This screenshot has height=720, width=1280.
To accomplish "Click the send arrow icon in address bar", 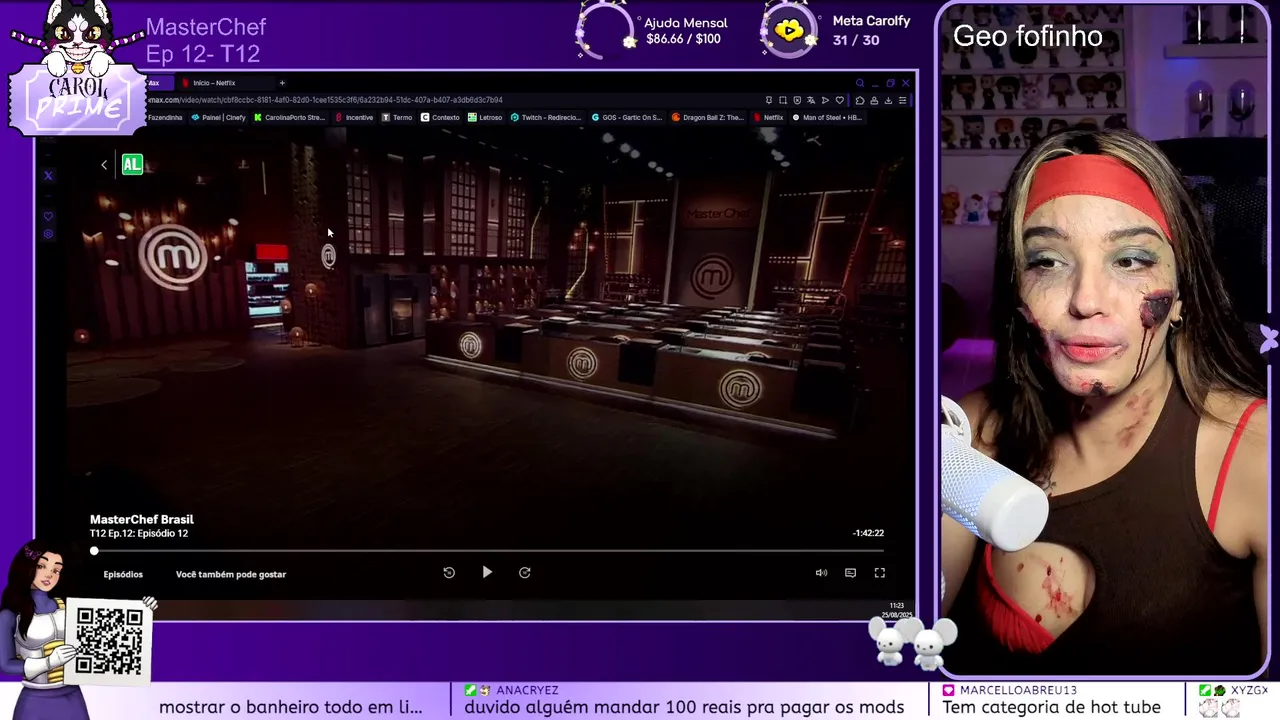I will (825, 100).
